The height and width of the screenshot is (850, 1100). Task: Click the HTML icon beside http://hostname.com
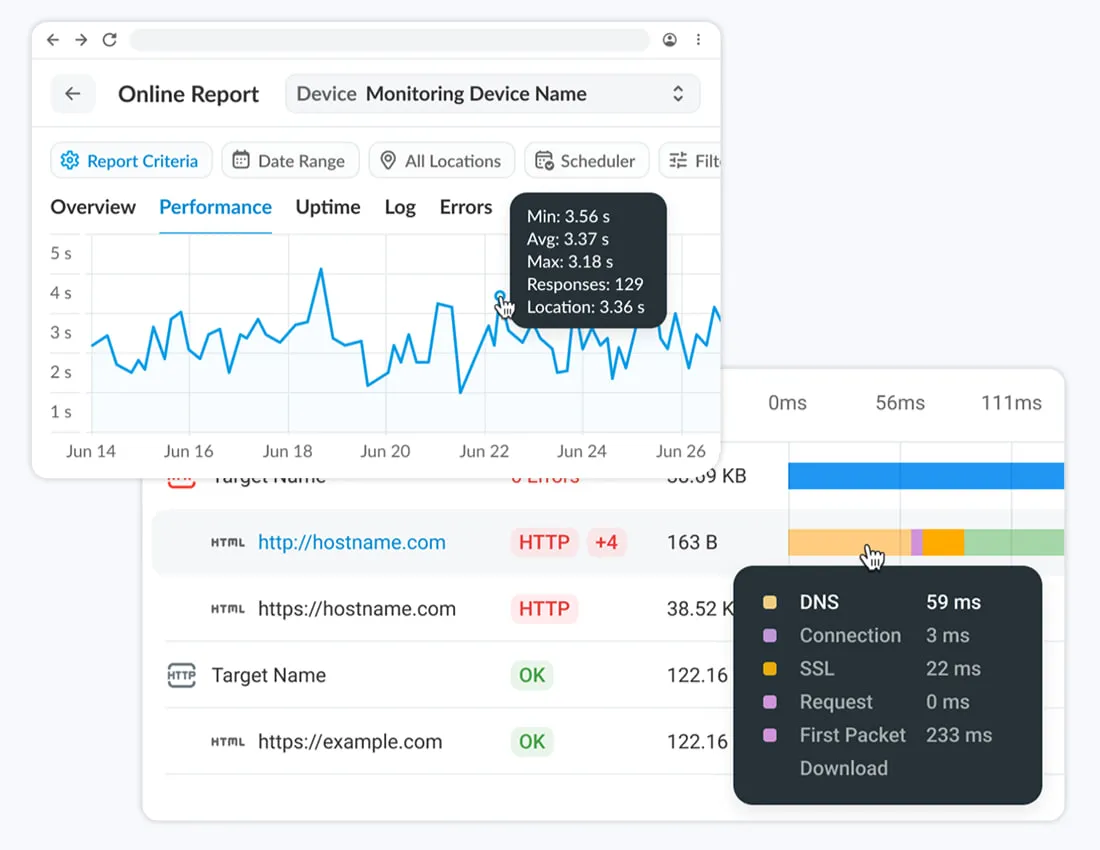tap(227, 542)
